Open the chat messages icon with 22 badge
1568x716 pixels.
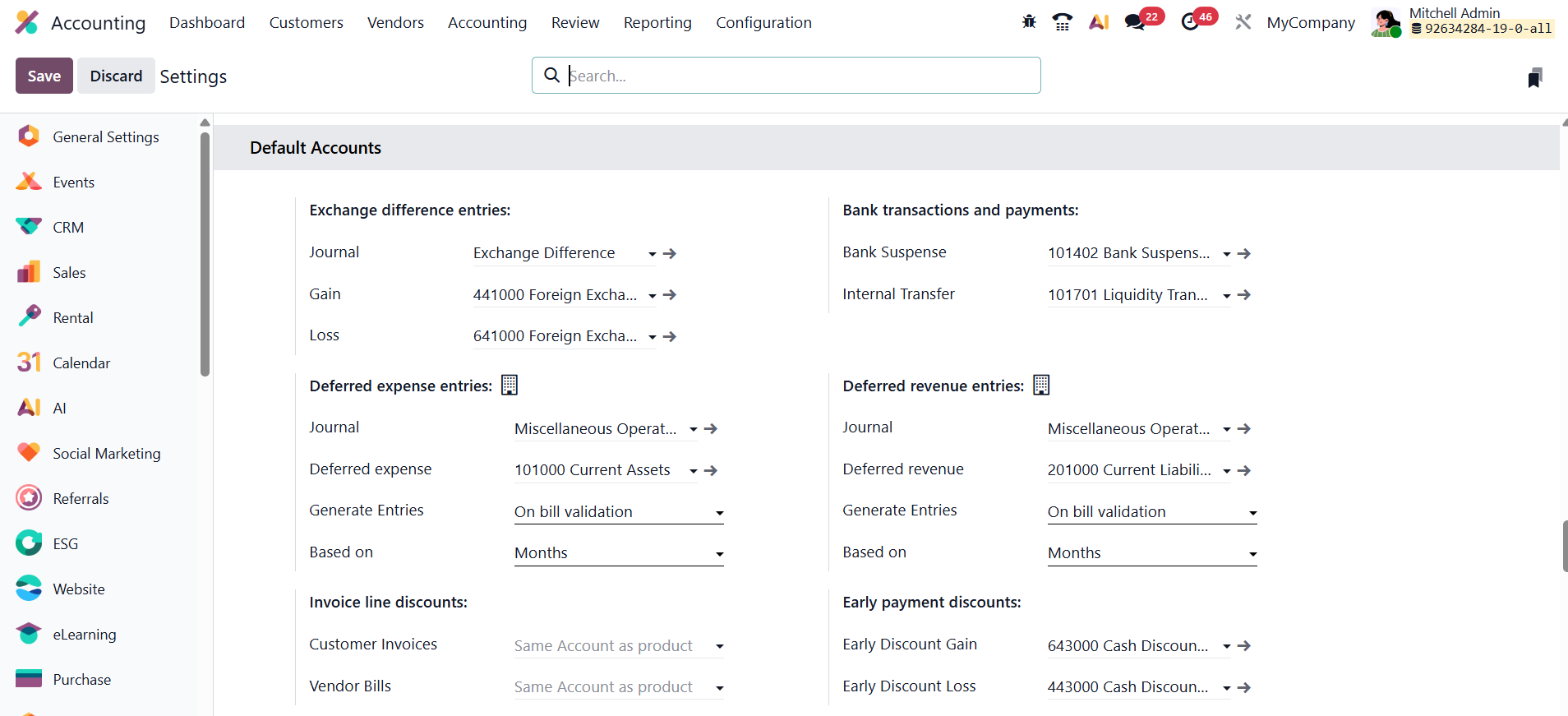(1136, 22)
